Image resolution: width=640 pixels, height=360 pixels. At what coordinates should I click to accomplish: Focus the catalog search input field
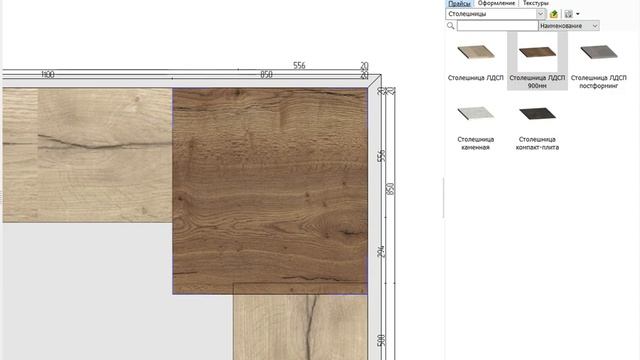[x=498, y=26]
